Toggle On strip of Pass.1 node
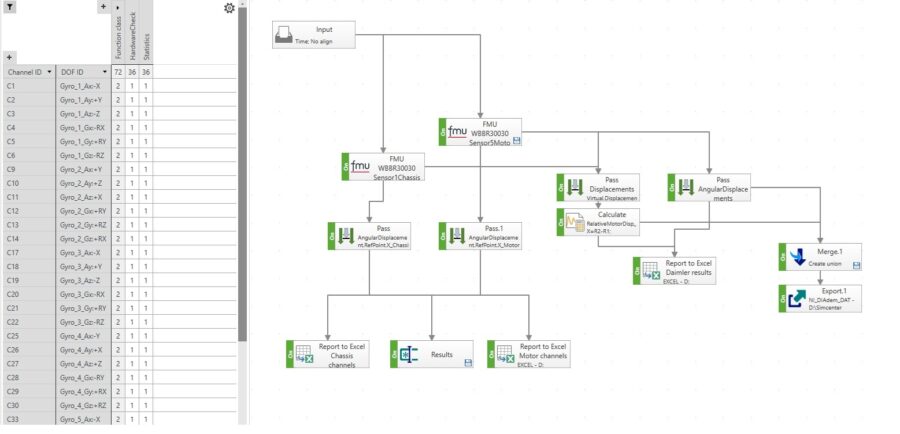This screenshot has height=434, width=900. (442, 236)
